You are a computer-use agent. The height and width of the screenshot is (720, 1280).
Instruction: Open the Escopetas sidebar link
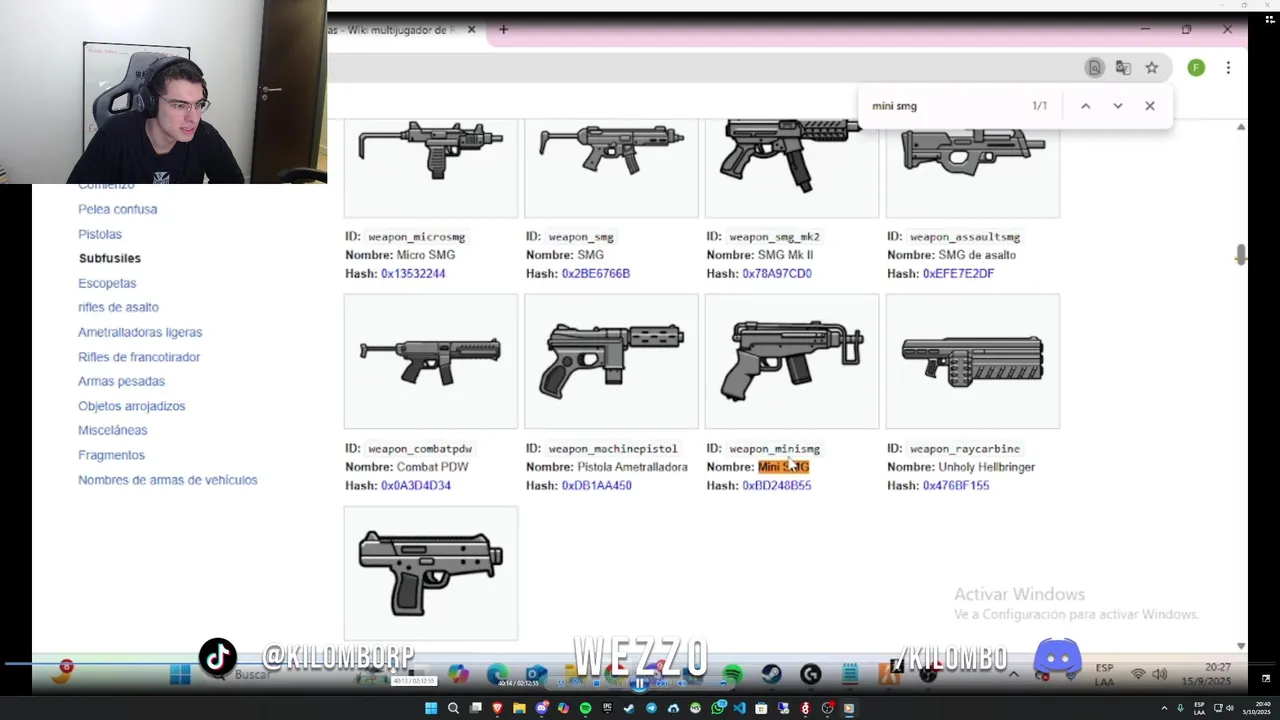107,283
